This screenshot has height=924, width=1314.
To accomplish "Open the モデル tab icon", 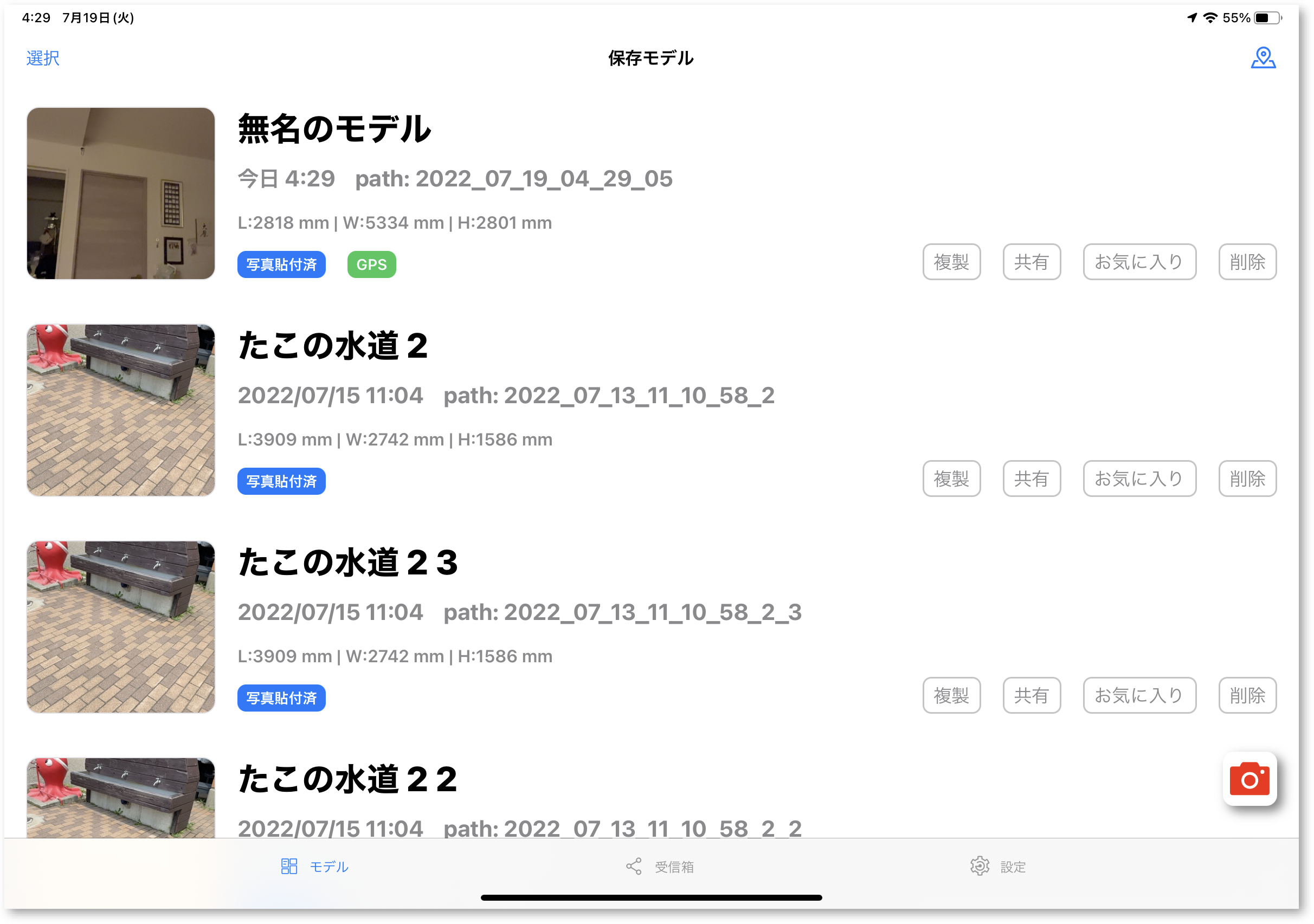I will click(289, 865).
